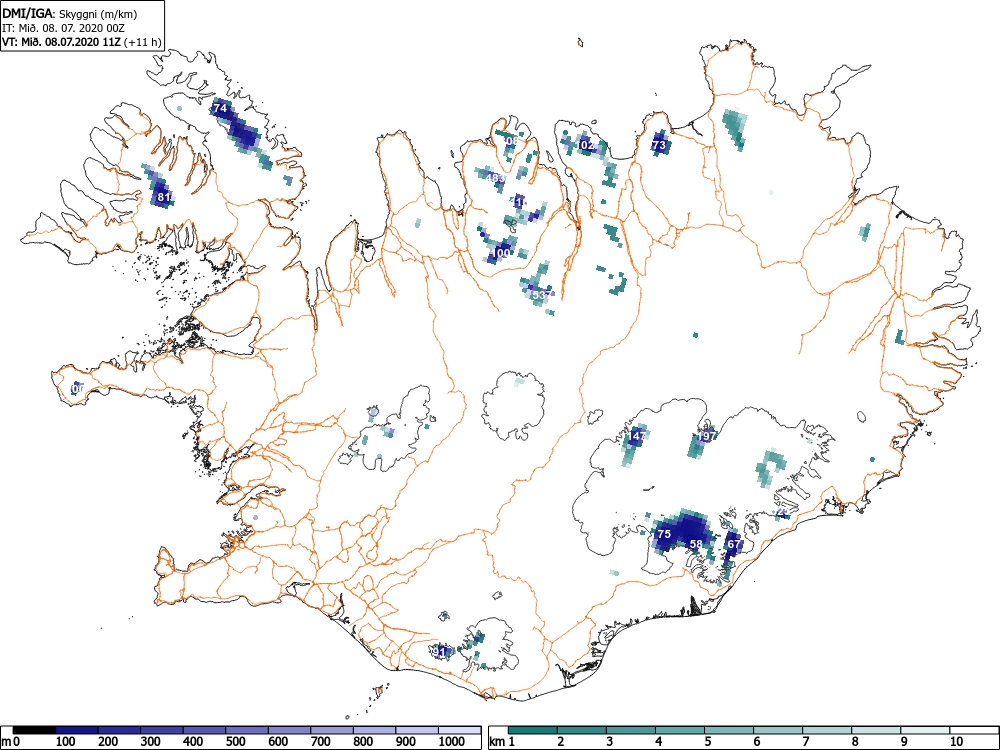The height and width of the screenshot is (750, 1000).
Task: Click the '(+11 h)' forecast offset text
Action: 143,42
